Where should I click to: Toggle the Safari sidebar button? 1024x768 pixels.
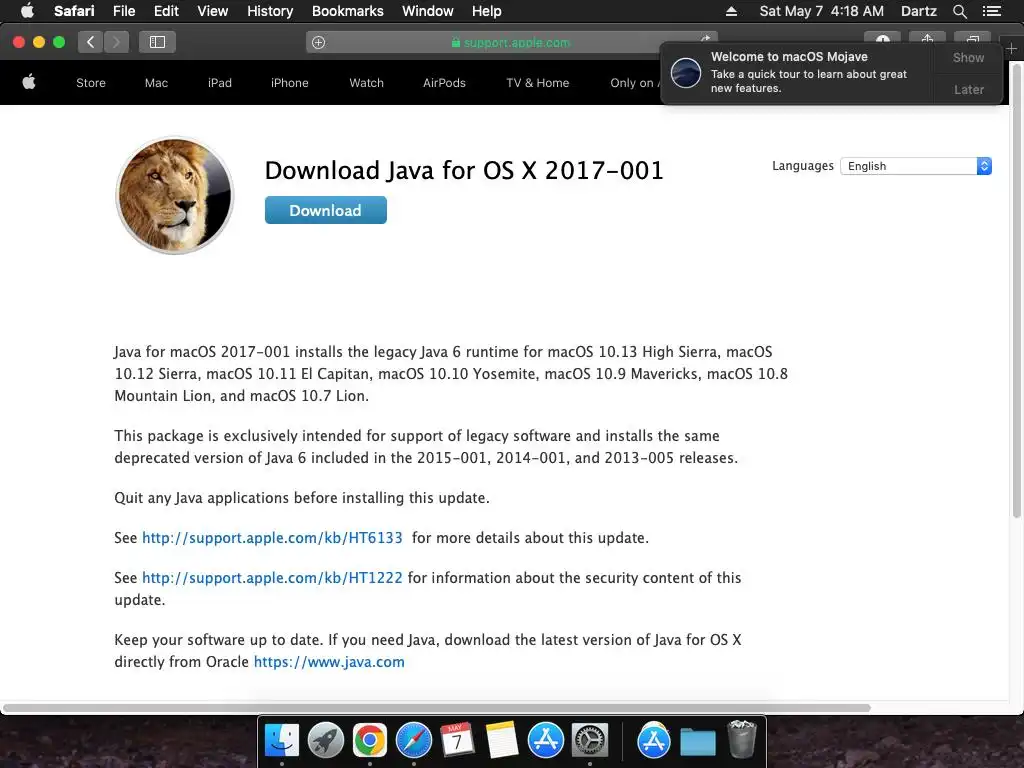tap(157, 42)
